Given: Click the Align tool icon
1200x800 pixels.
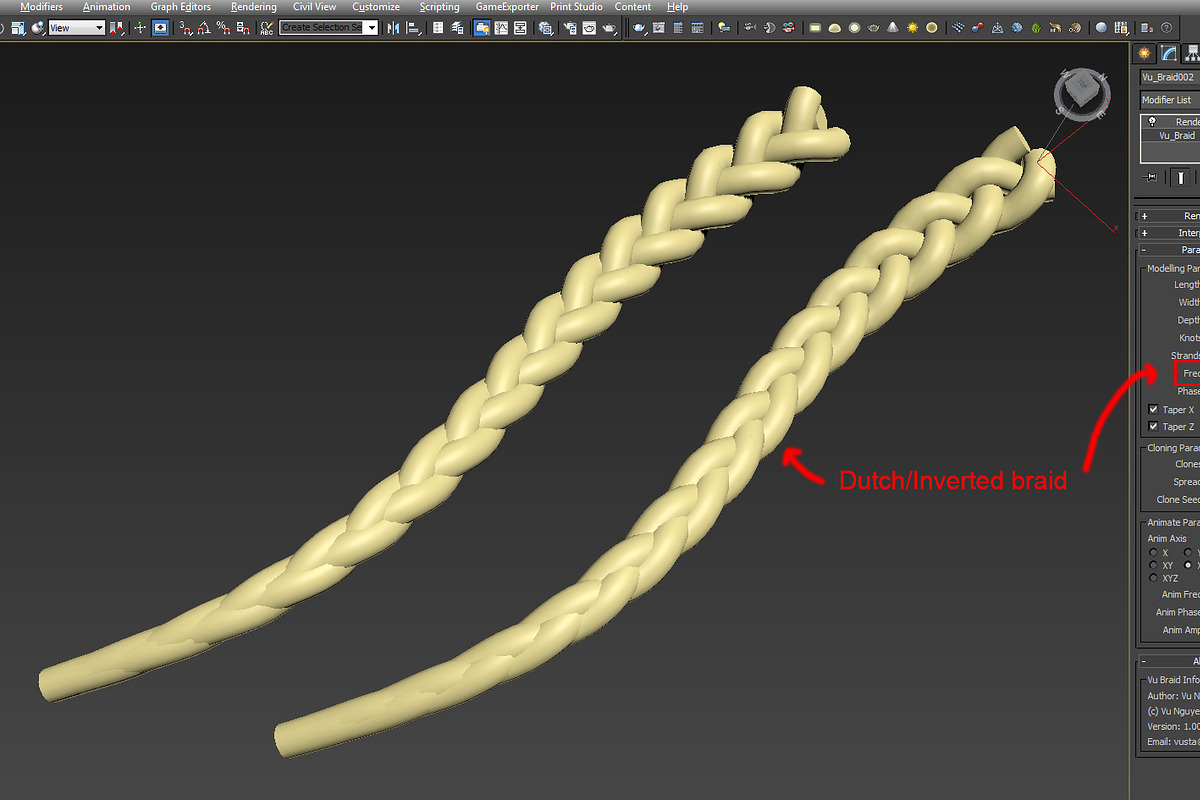Looking at the screenshot, I should click(x=412, y=28).
